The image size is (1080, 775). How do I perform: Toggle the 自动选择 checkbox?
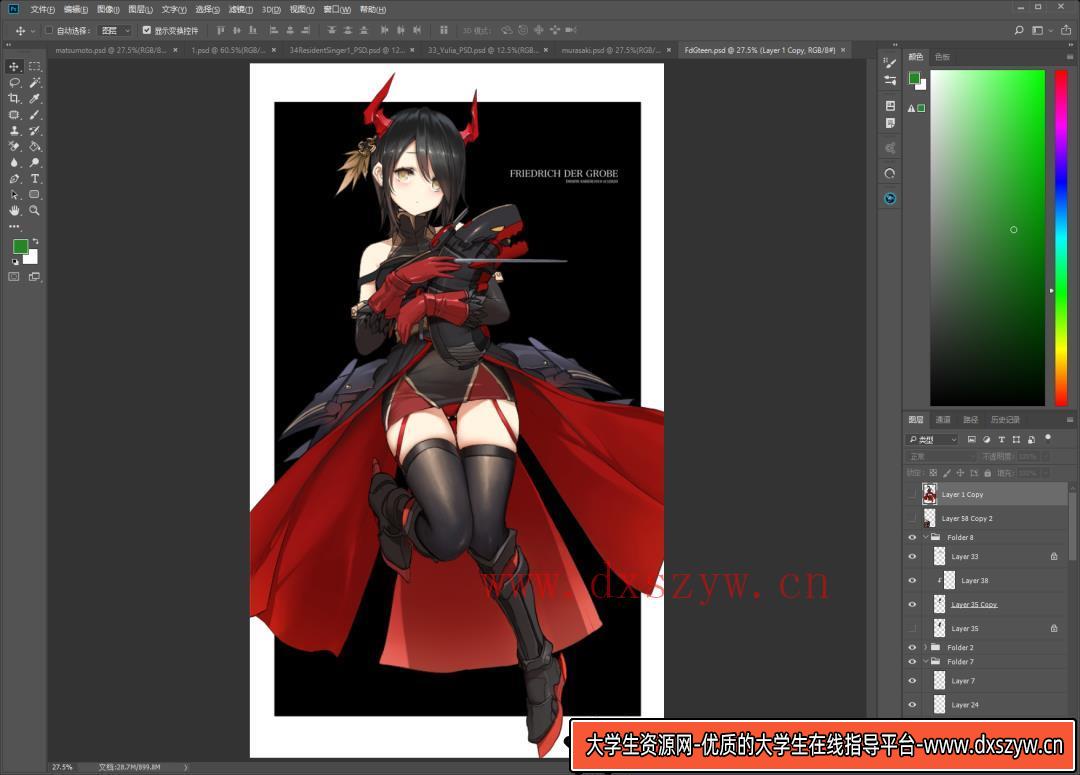coord(49,30)
